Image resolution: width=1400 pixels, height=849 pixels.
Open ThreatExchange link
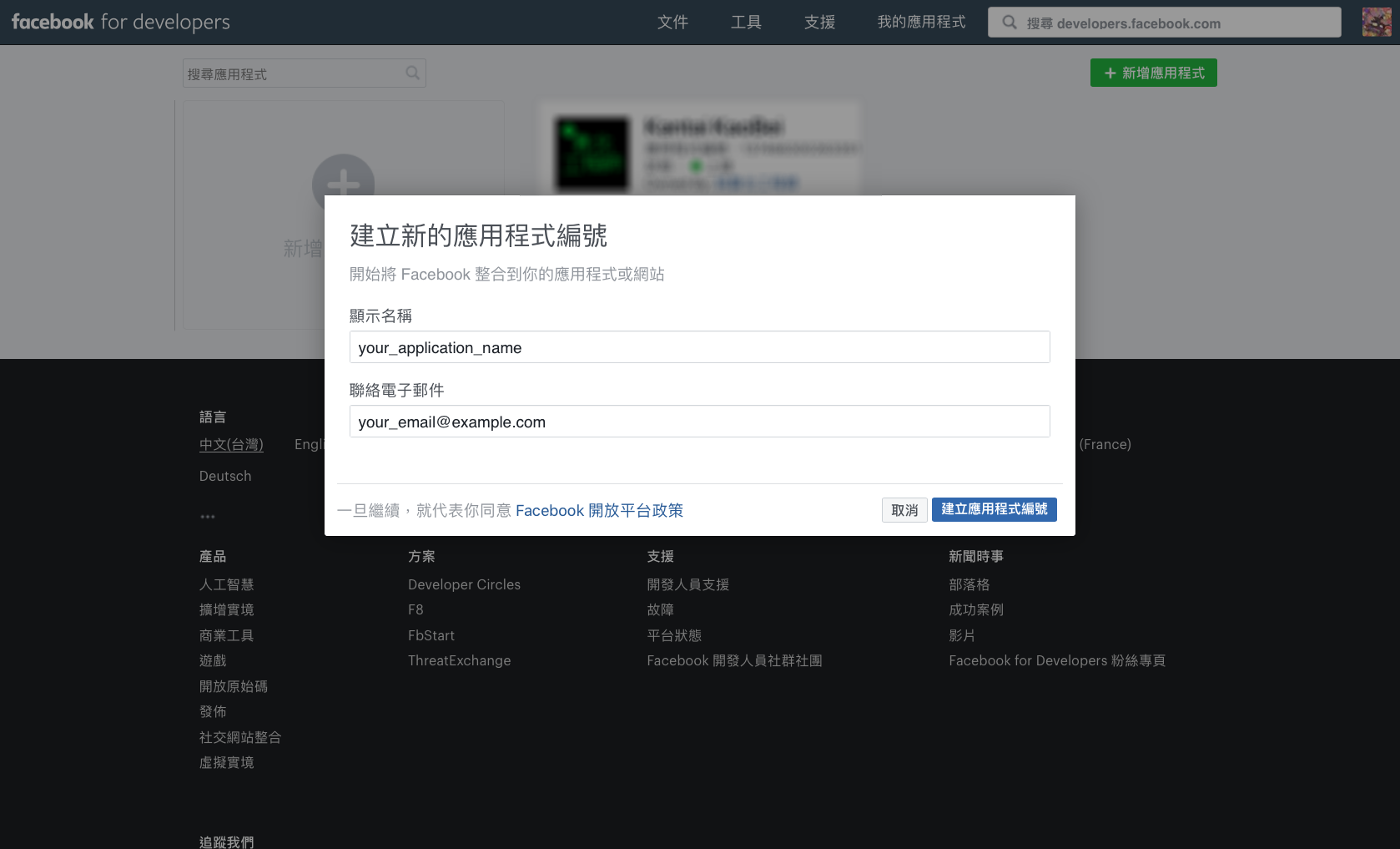pyautogui.click(x=460, y=661)
